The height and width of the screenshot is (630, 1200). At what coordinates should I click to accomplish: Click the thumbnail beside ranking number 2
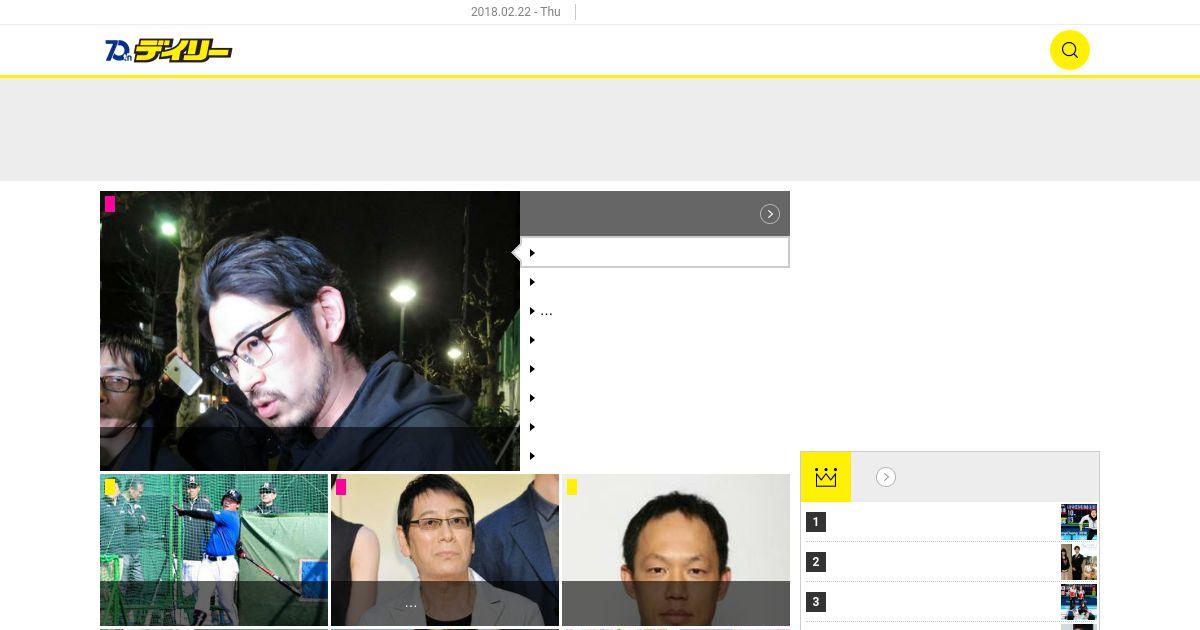[x=1079, y=562]
